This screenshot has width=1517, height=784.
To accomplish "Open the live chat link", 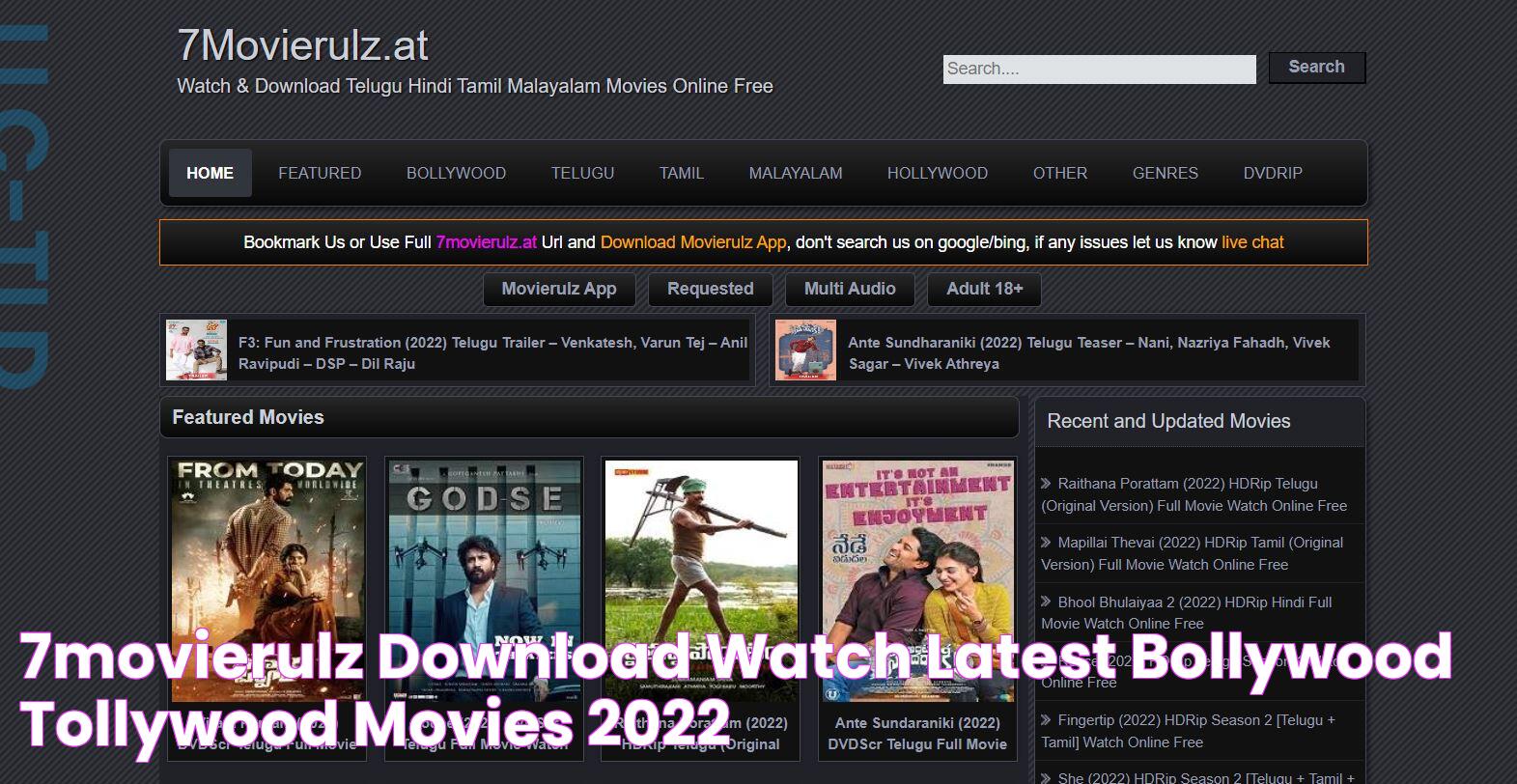I will pyautogui.click(x=1252, y=242).
